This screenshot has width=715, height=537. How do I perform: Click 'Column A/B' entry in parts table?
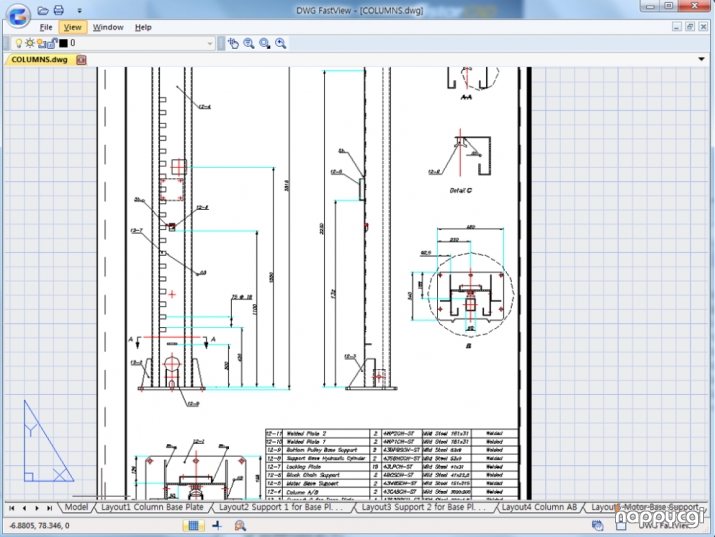point(302,492)
